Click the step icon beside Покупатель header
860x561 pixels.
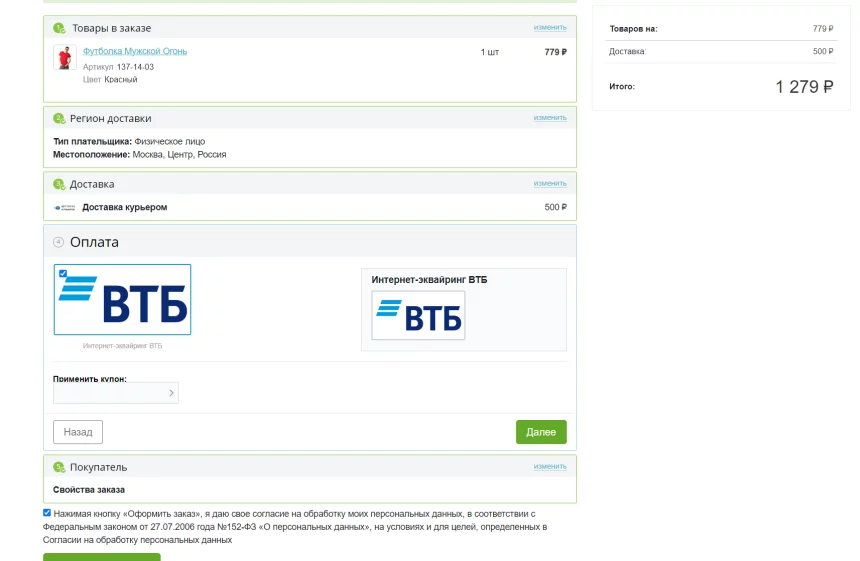click(x=59, y=467)
